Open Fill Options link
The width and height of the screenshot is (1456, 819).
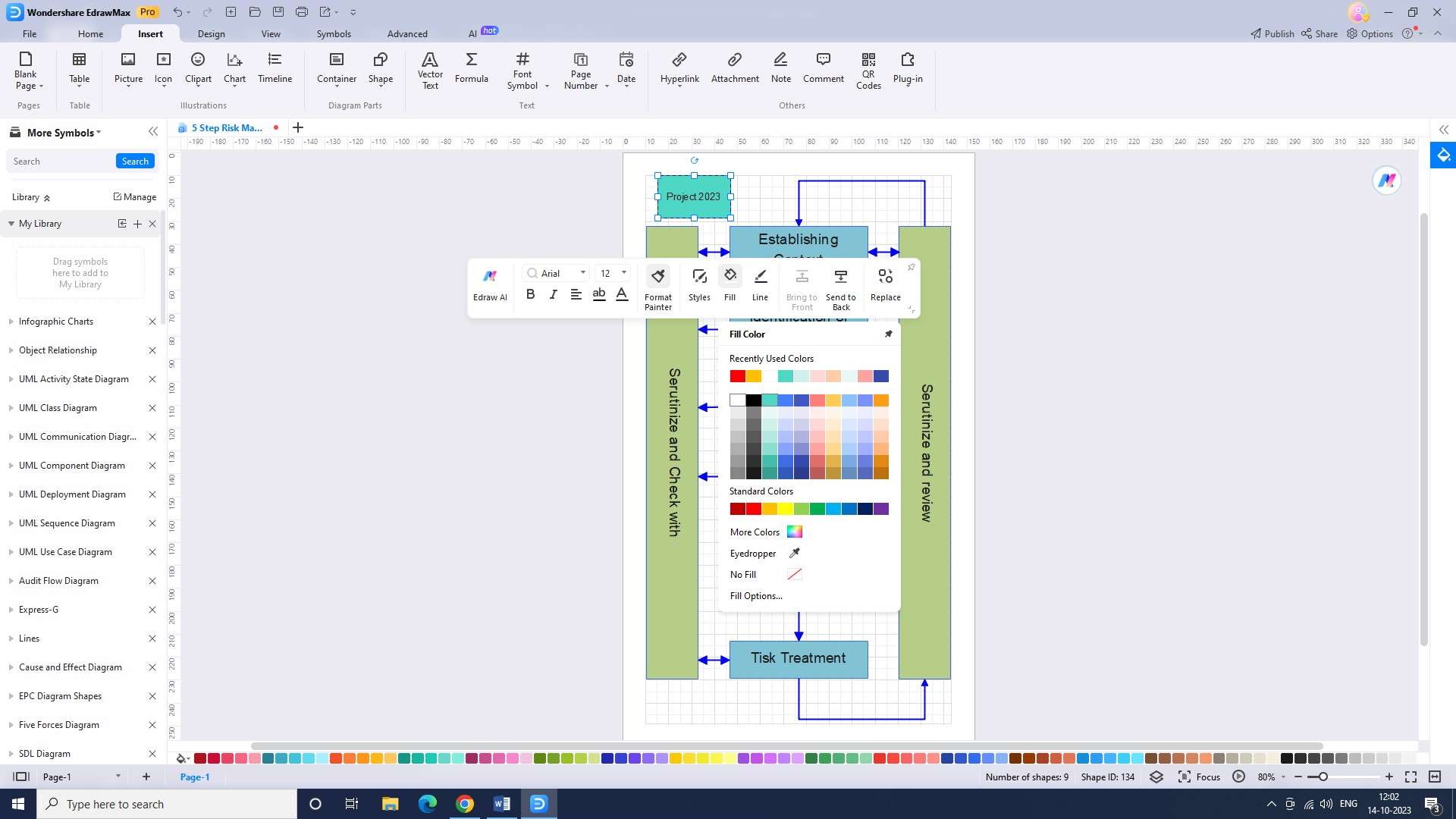tap(756, 596)
